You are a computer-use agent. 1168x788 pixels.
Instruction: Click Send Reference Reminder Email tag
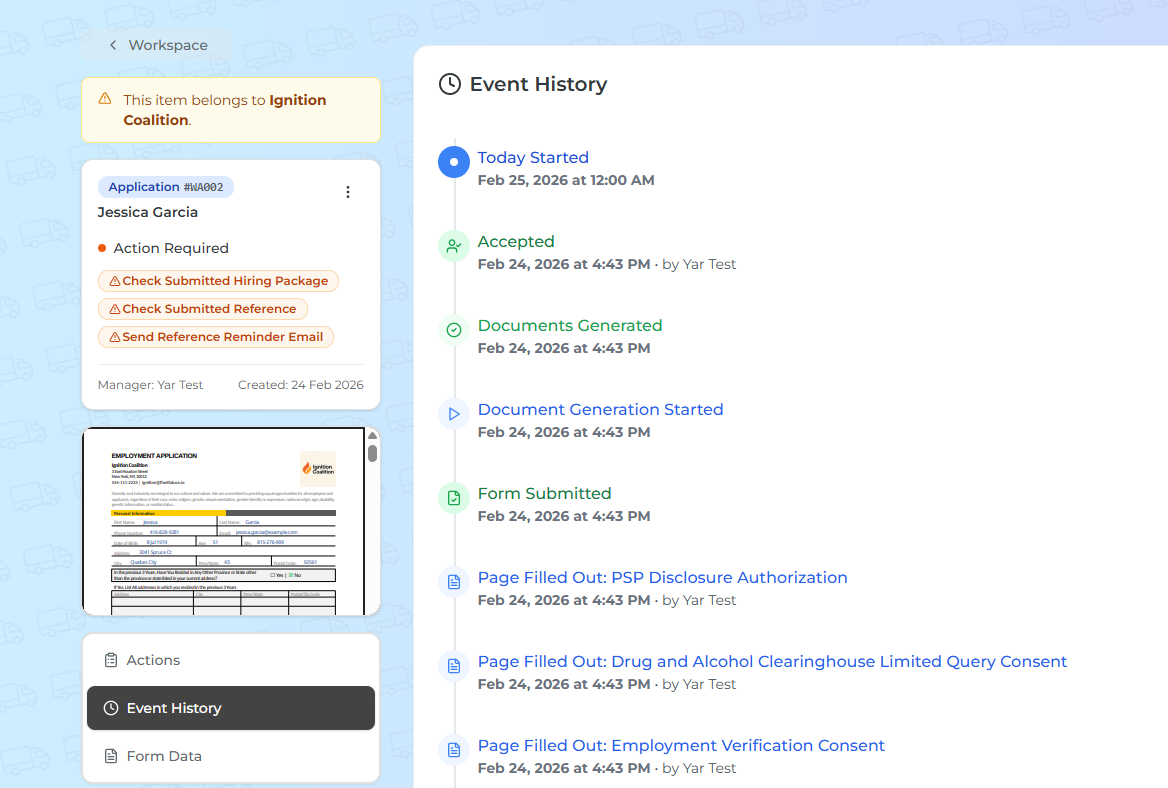(215, 337)
